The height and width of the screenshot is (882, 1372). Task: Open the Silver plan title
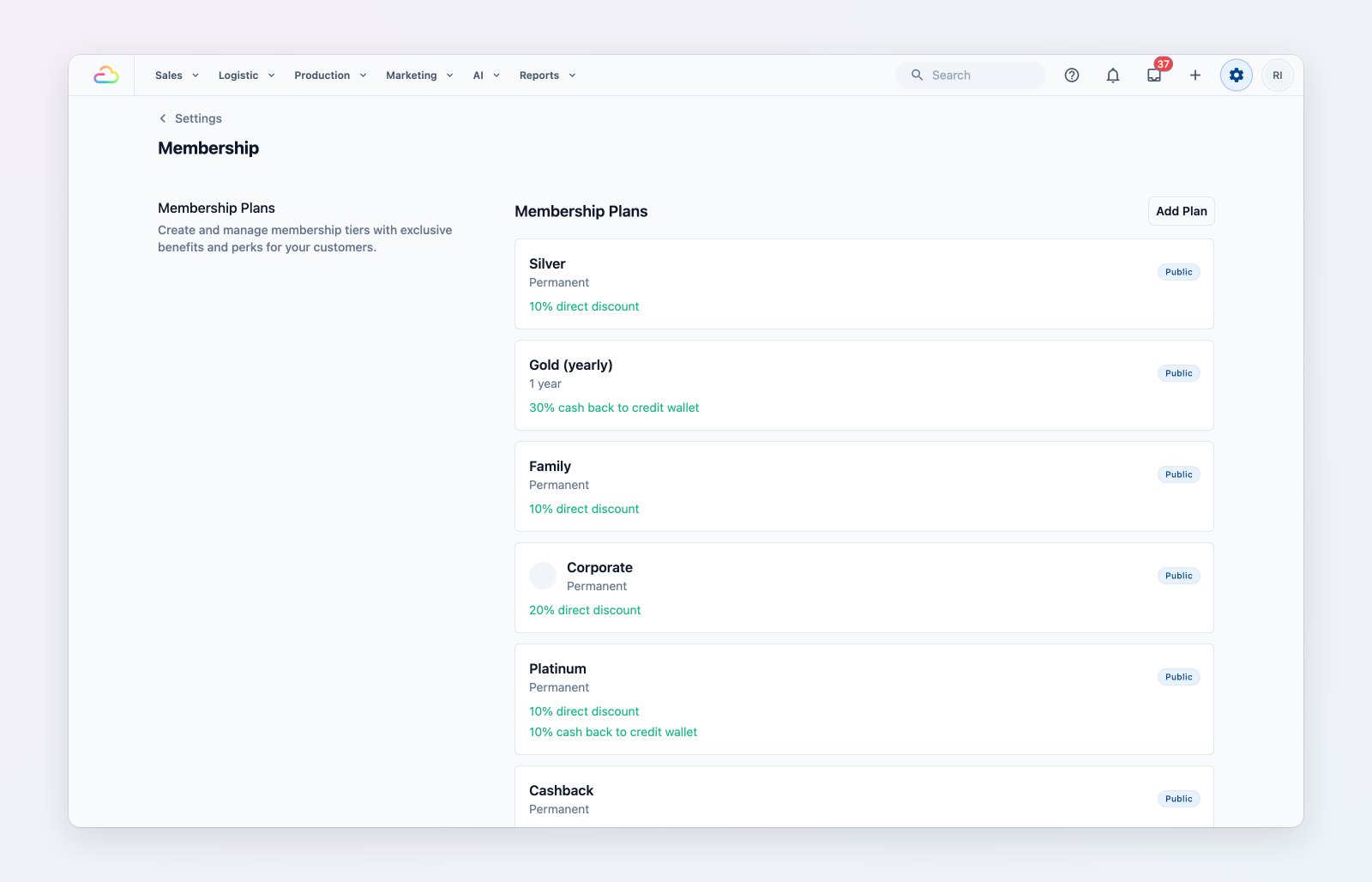pos(547,263)
